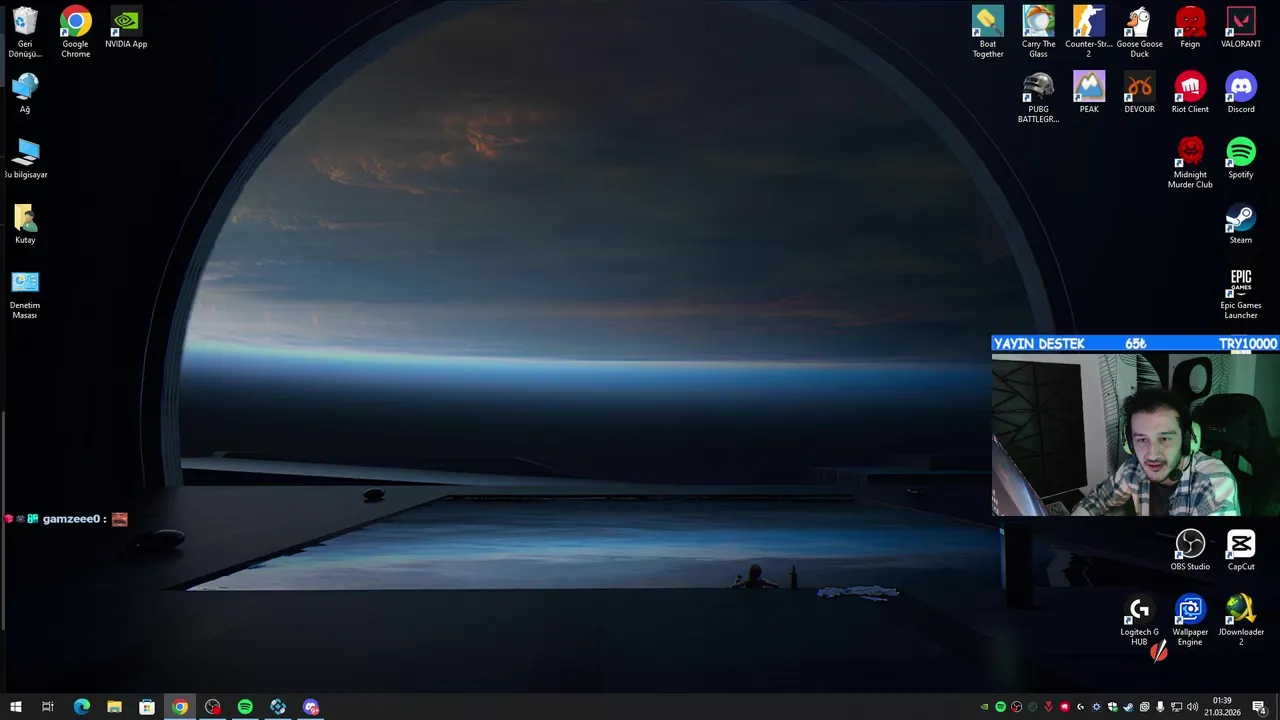Open the Logitech G HUB tray icon
Viewport: 1280px width, 720px height.
(x=1080, y=707)
